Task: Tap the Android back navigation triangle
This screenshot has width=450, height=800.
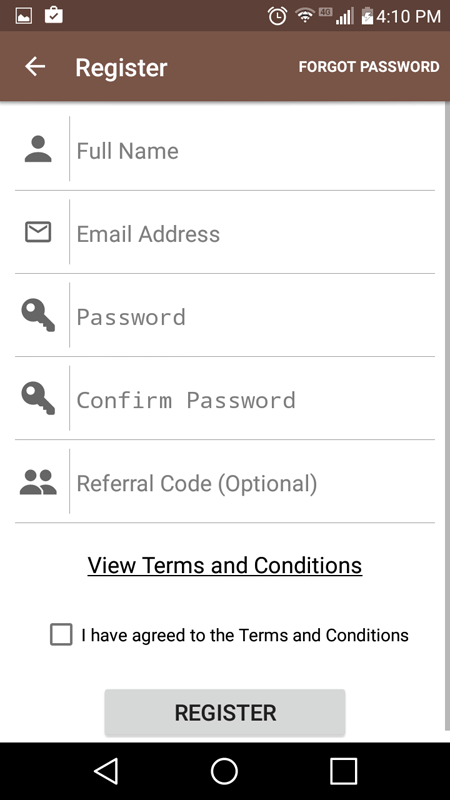Action: point(107,770)
